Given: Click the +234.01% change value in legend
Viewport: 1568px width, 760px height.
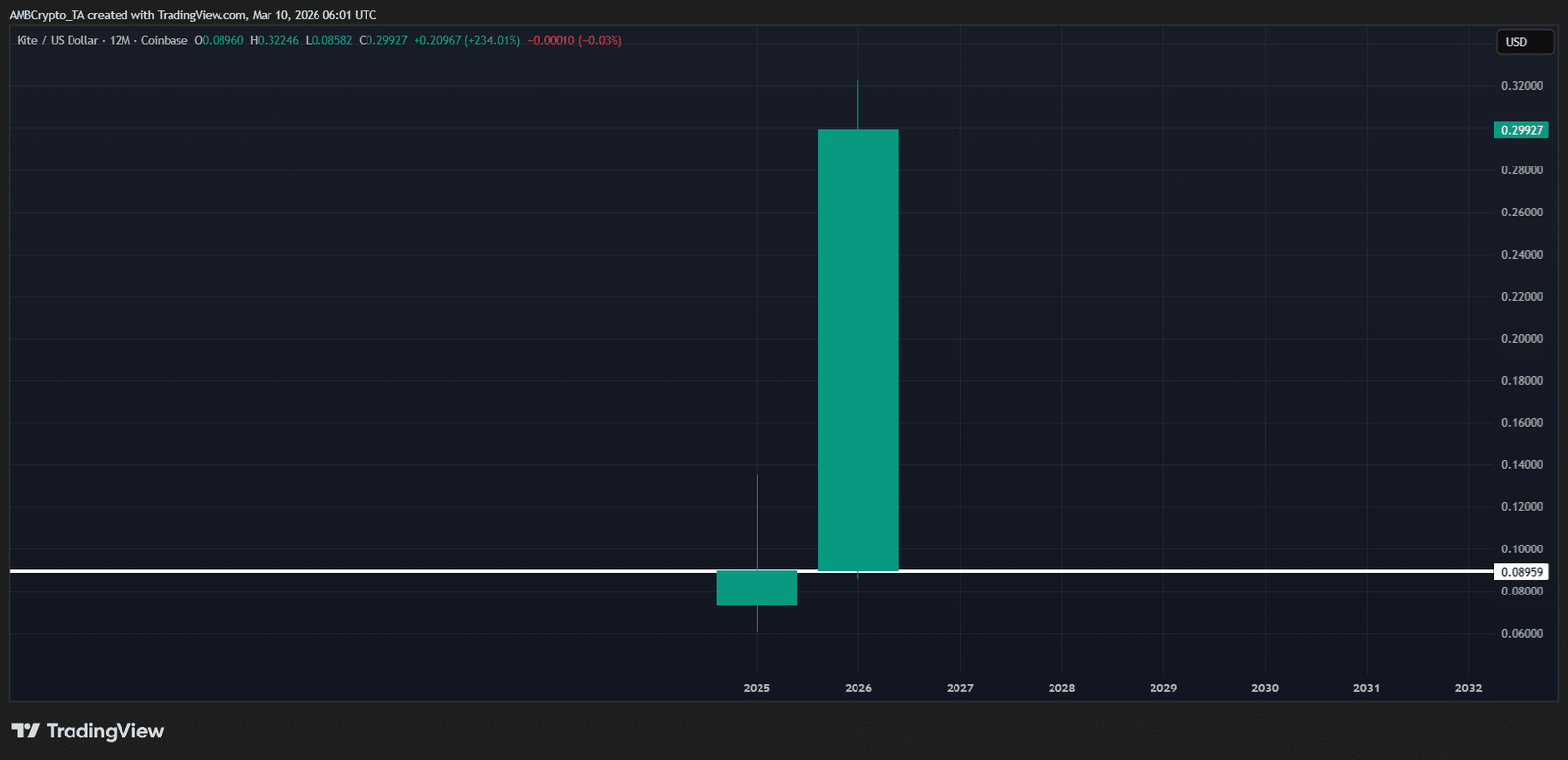Looking at the screenshot, I should point(492,40).
